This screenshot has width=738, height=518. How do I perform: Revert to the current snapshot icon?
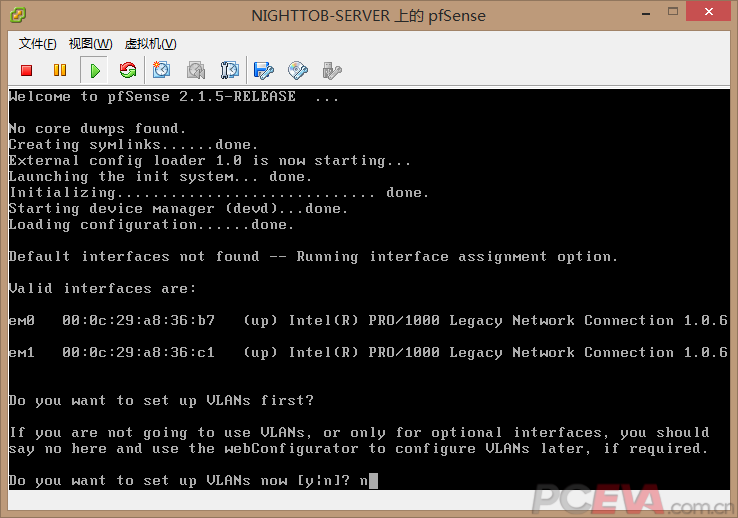(196, 70)
